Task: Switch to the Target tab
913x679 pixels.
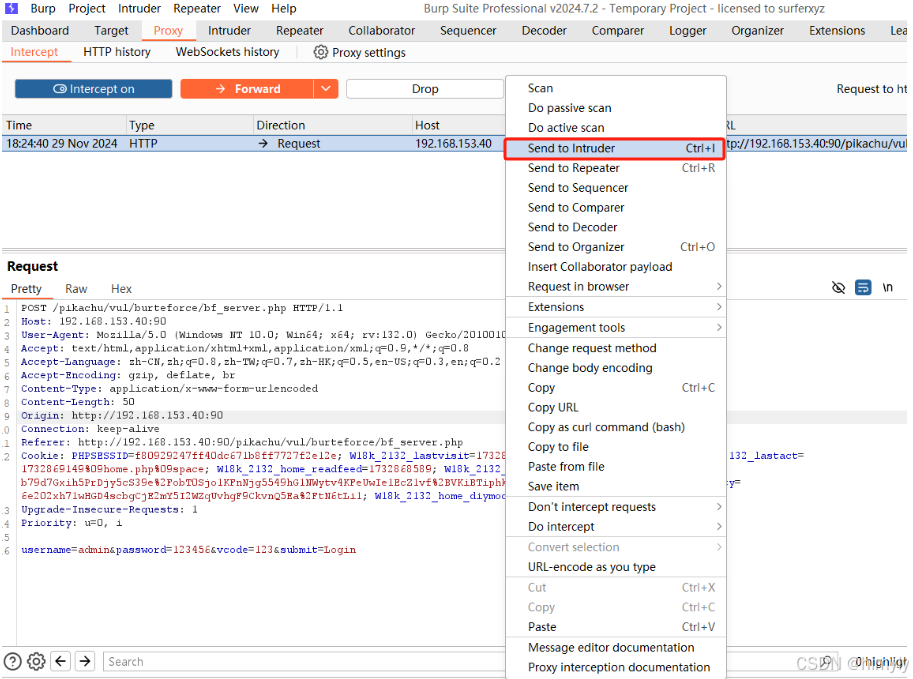Action: (x=111, y=31)
